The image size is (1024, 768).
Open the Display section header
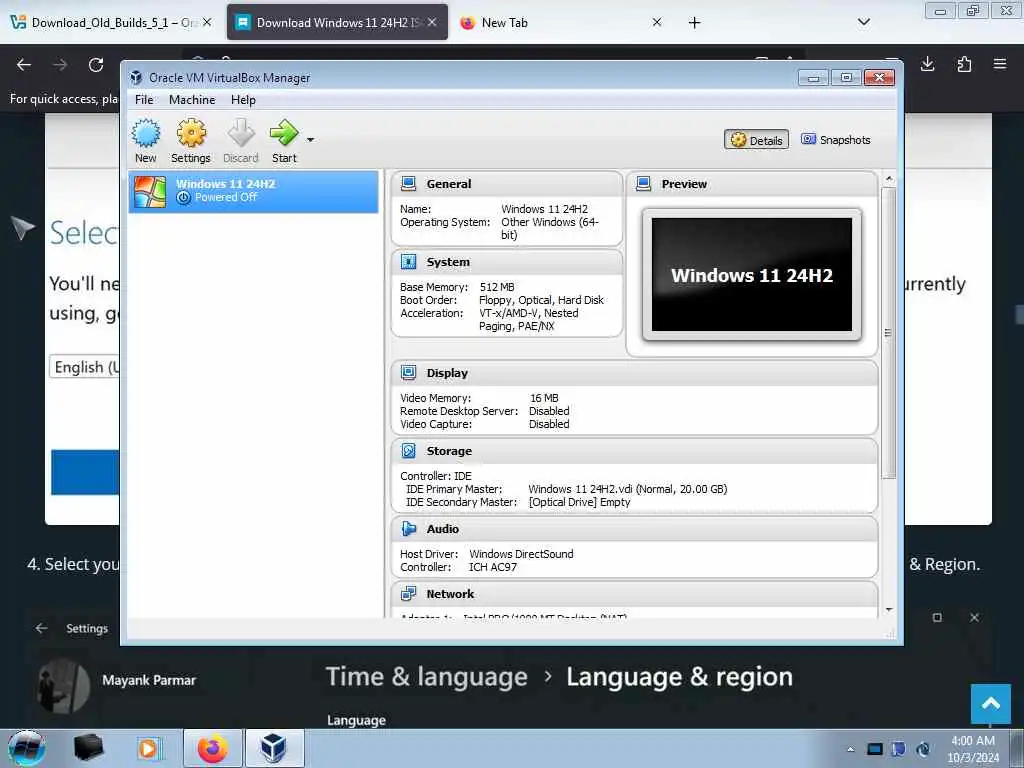click(634, 373)
